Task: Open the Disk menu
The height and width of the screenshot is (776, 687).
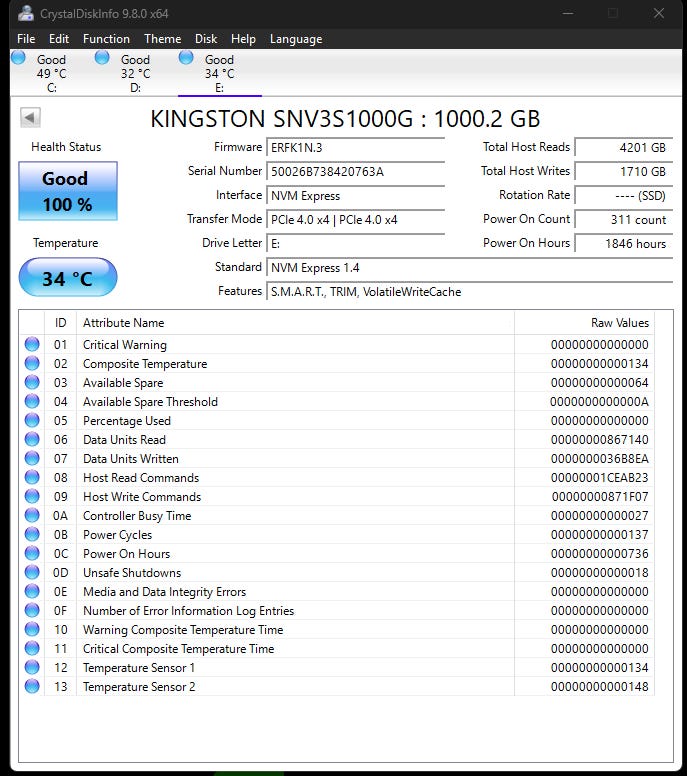Action: (206, 39)
